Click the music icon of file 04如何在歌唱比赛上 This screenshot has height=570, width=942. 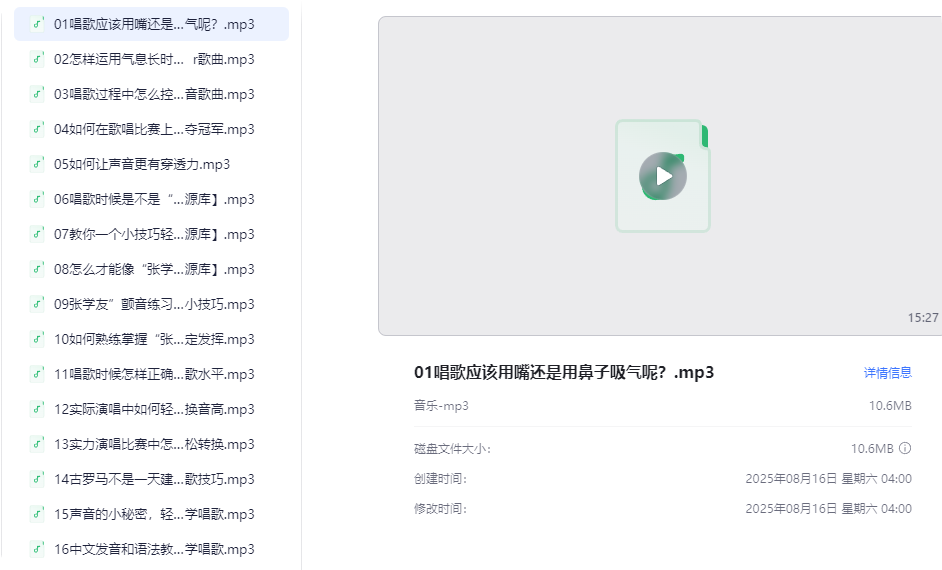coord(37,129)
